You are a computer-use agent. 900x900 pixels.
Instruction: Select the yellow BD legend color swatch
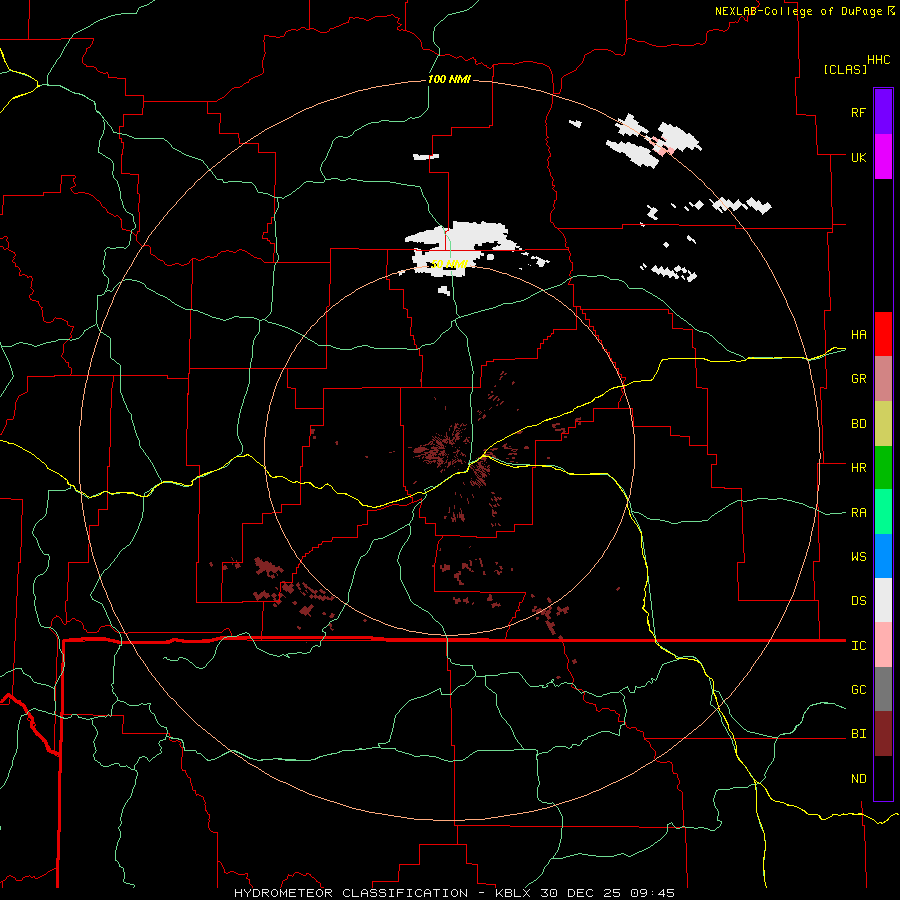pos(883,423)
